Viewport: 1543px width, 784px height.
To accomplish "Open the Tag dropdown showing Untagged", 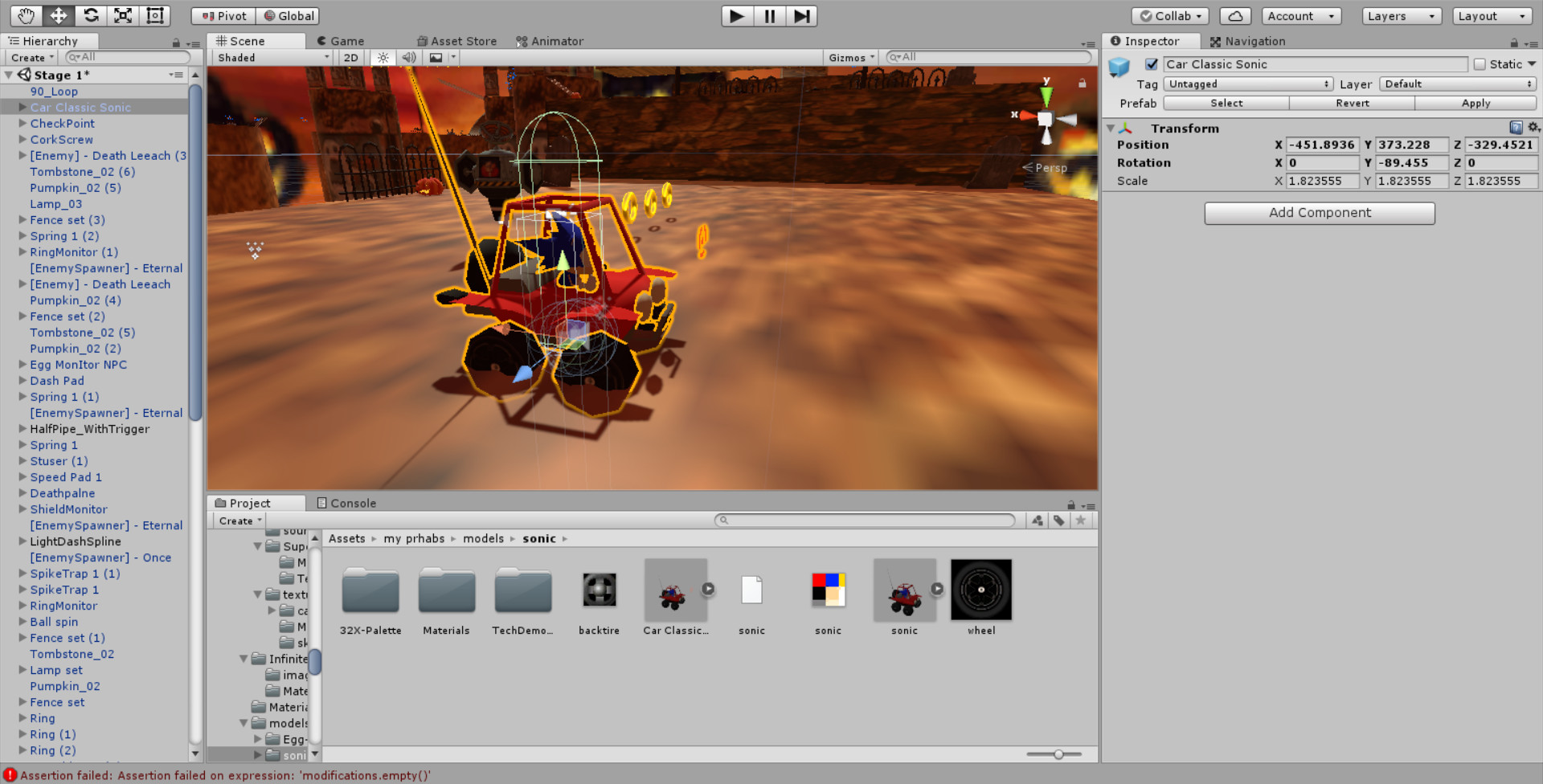I will [x=1248, y=84].
